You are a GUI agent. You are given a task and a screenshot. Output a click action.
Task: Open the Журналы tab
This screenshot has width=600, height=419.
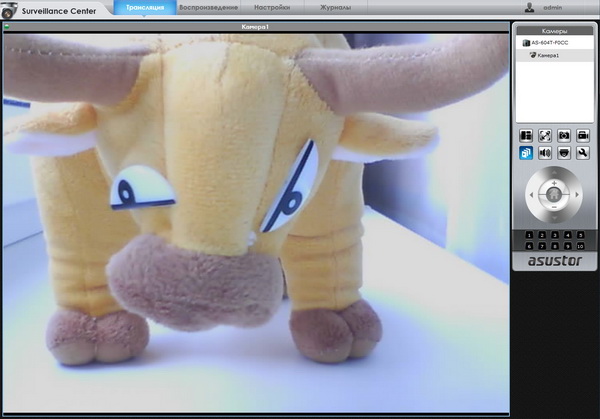point(335,7)
